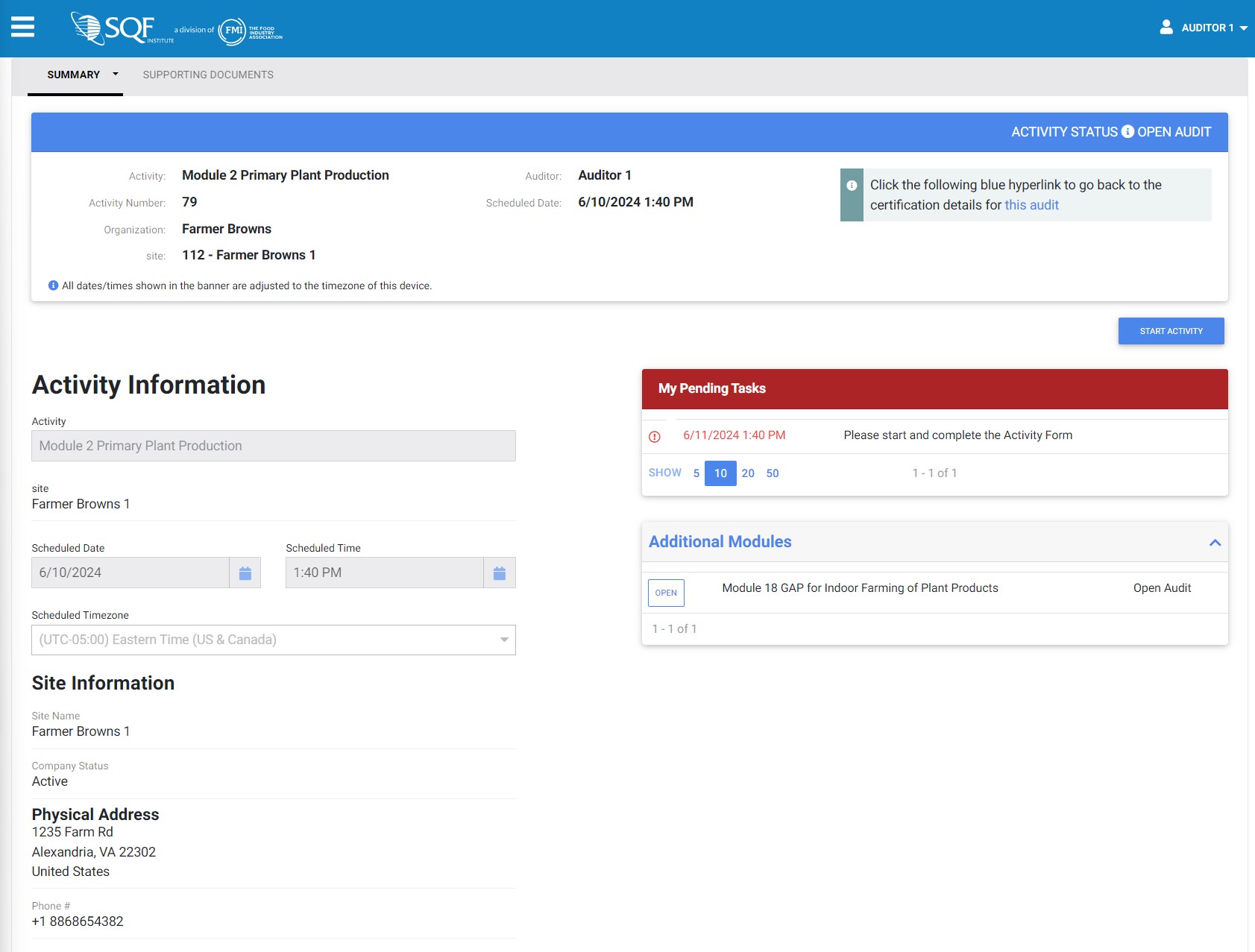Click the Auditor 1 user profile icon
This screenshot has height=952, width=1255.
pos(1166,28)
